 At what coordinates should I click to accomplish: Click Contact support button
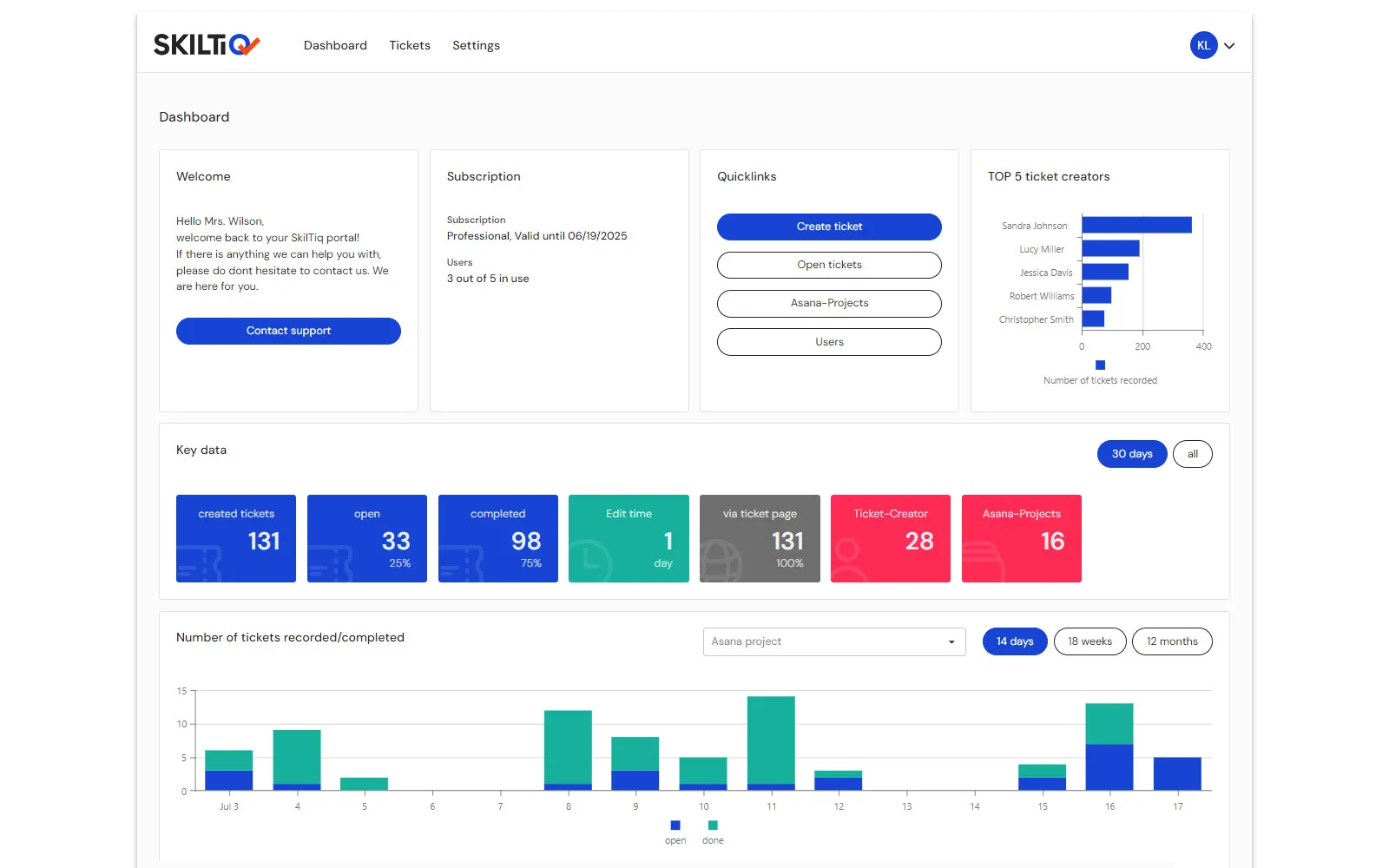click(288, 331)
